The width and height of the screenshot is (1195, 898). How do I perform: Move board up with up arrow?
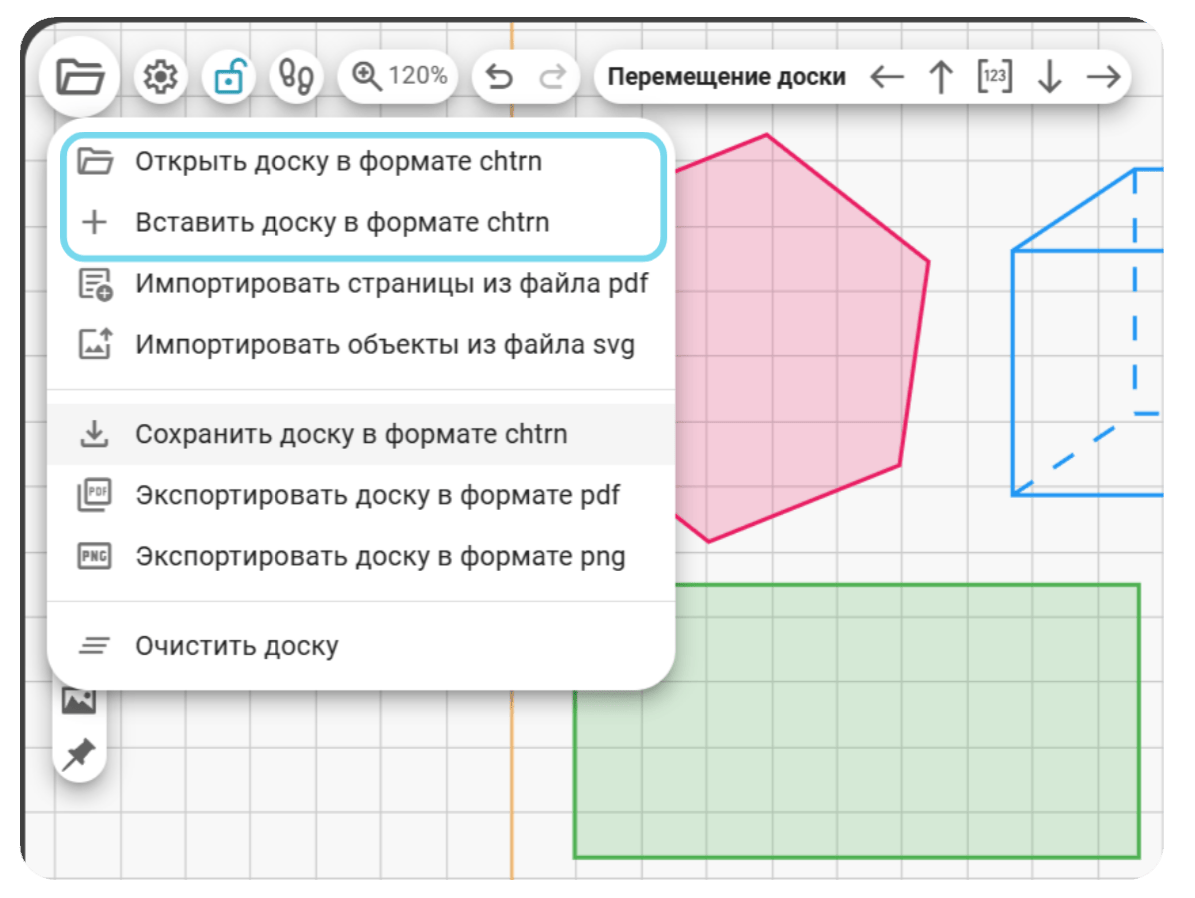pyautogui.click(x=941, y=76)
